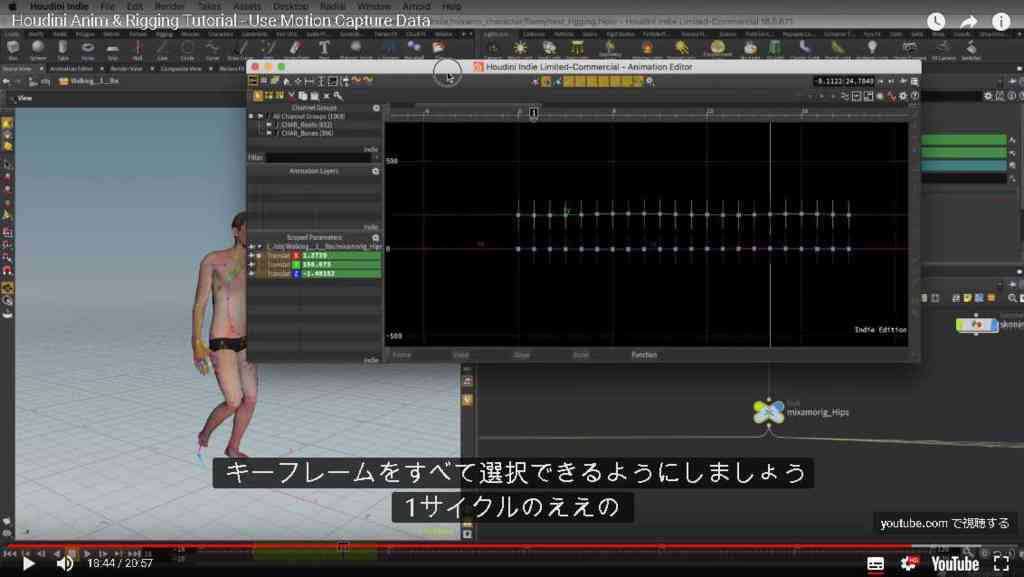Open Animation Editor help question-mark icon
1024x577 pixels.
click(914, 96)
